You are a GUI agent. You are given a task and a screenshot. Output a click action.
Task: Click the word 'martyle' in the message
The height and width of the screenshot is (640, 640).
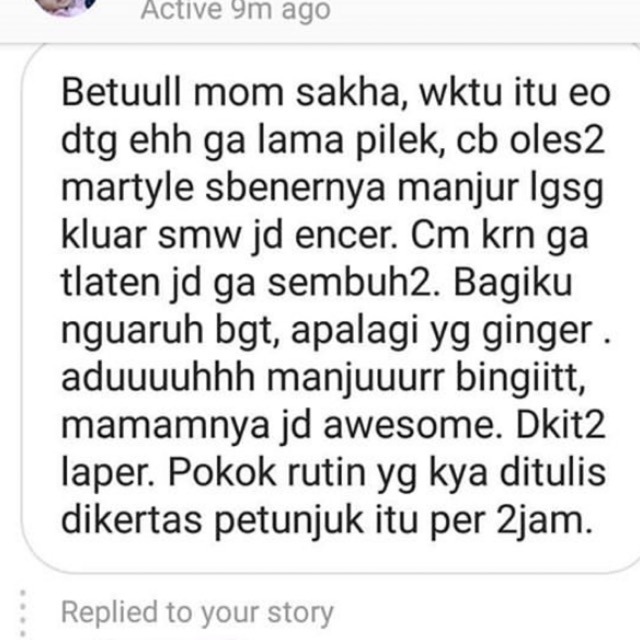click(127, 189)
